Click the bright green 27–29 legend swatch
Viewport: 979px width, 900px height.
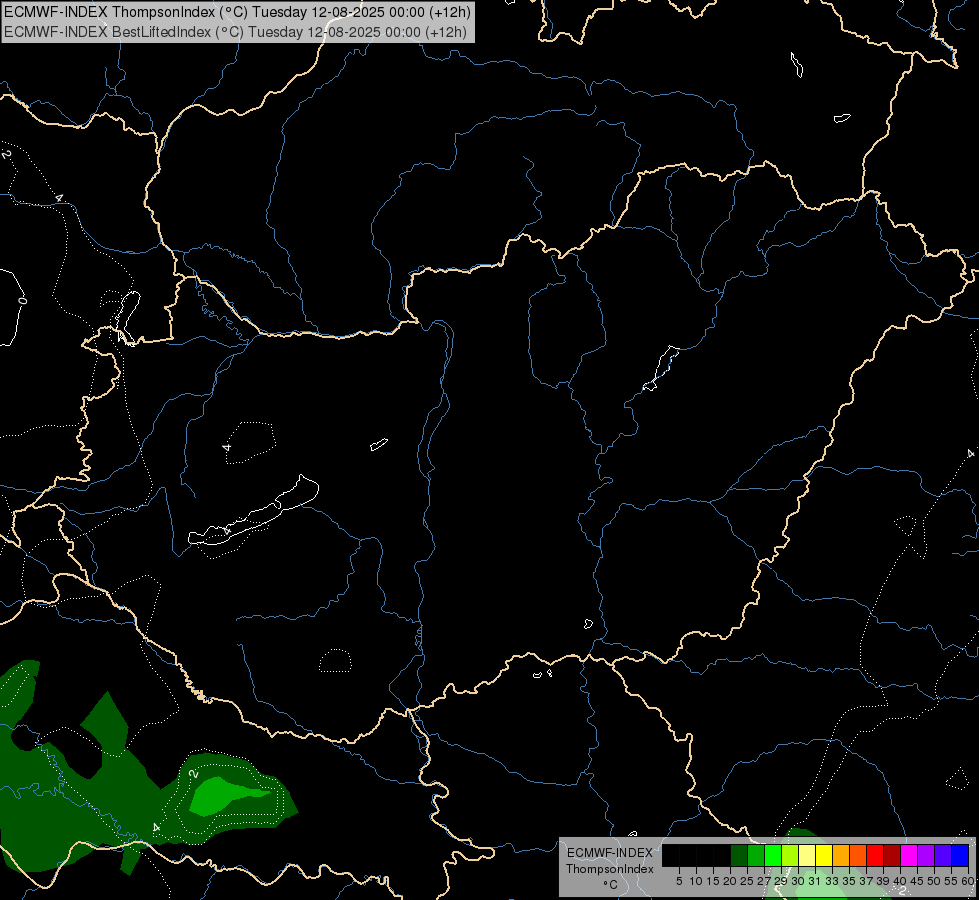pyautogui.click(x=774, y=855)
